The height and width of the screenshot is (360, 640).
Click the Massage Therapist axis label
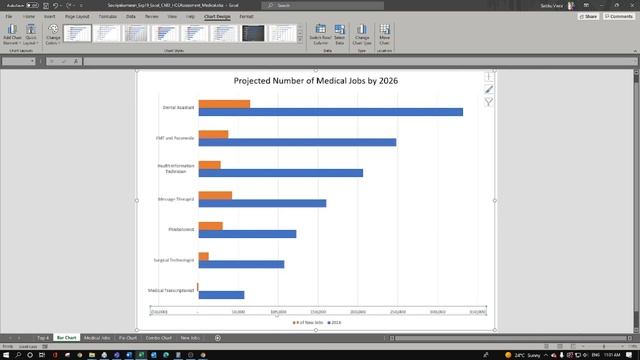click(x=176, y=199)
